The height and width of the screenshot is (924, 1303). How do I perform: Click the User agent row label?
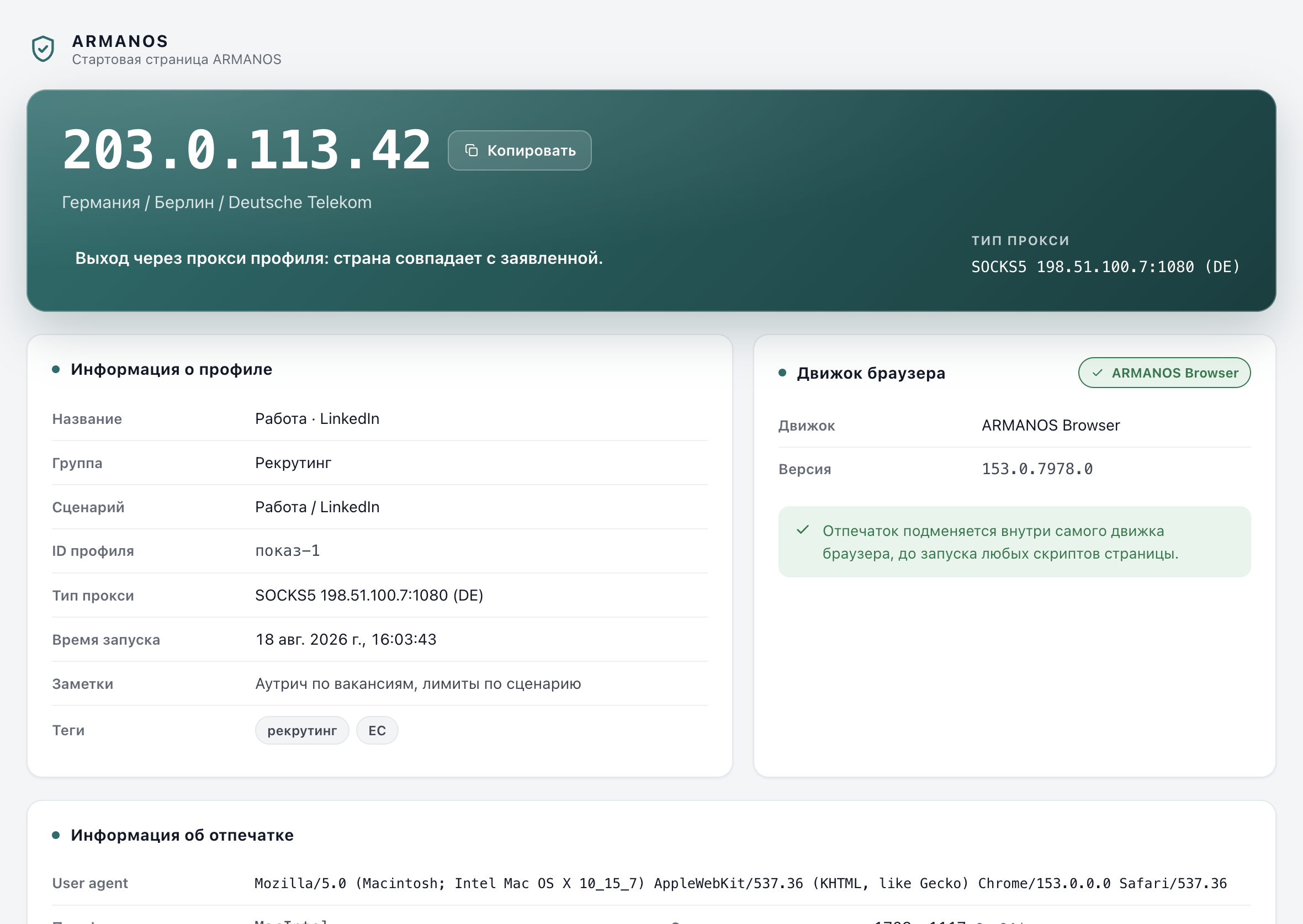click(x=90, y=883)
